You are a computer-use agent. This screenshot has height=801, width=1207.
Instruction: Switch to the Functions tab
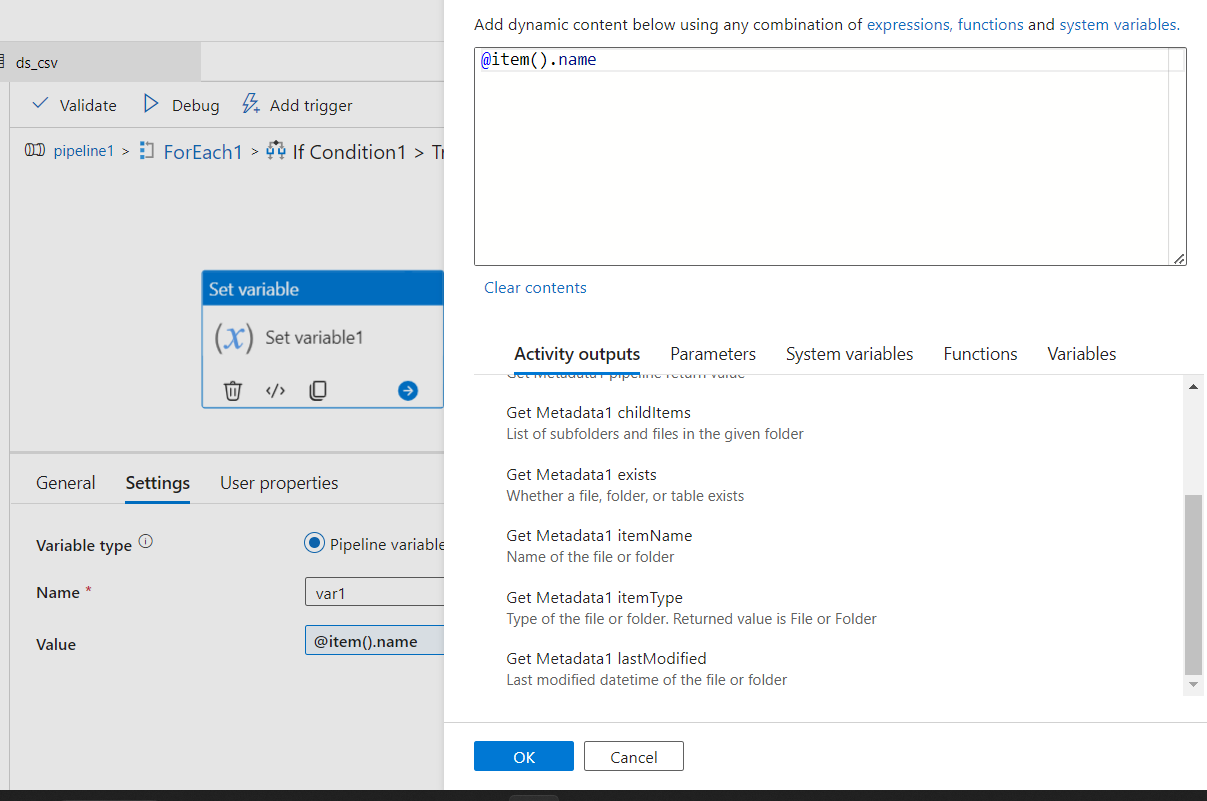[980, 353]
